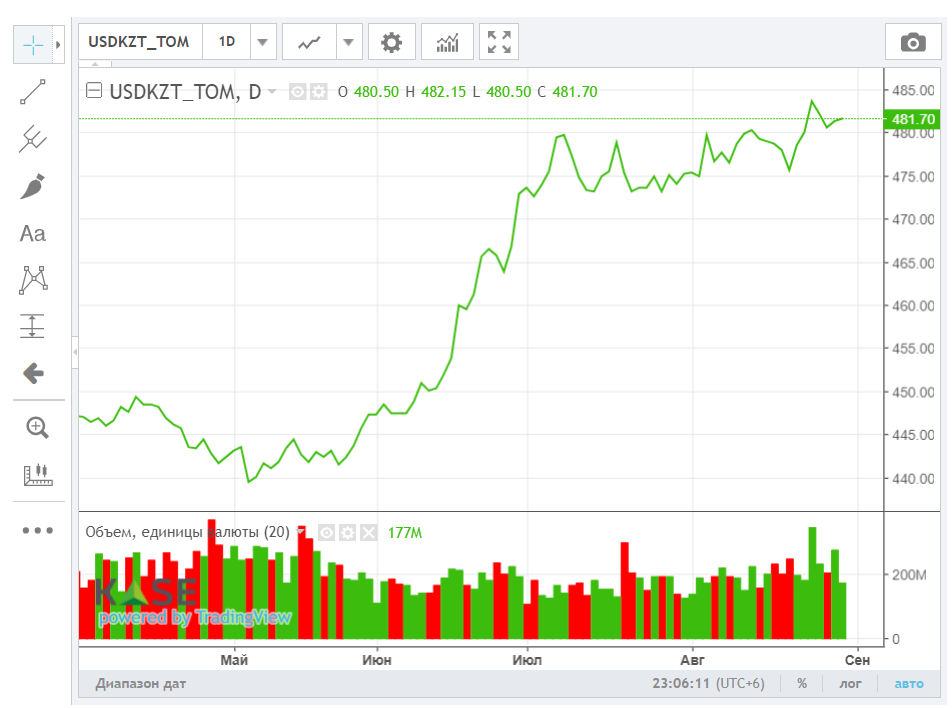The width and height of the screenshot is (952, 708).
Task: Take a chart snapshot with camera icon
Action: click(913, 42)
